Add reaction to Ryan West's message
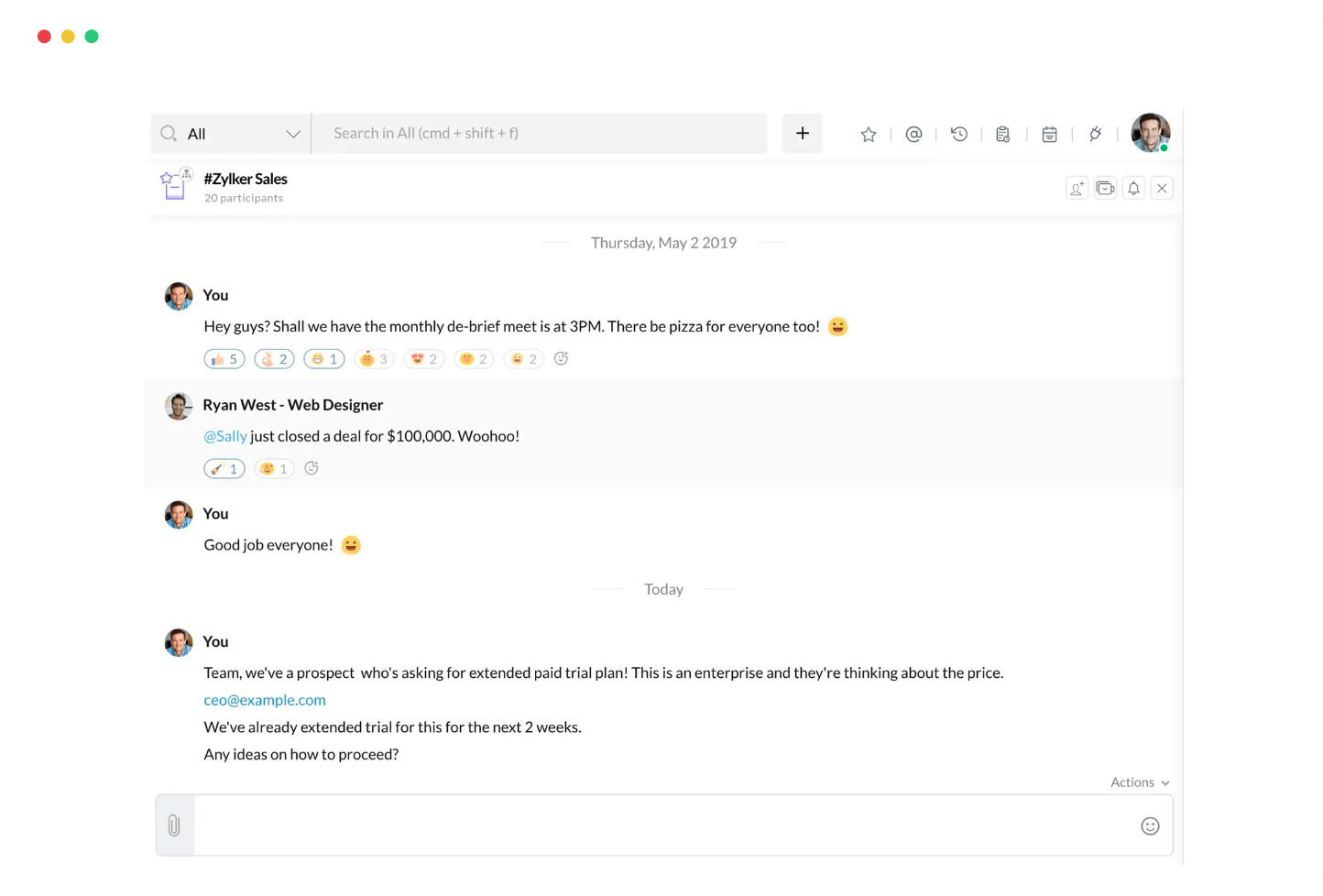The height and width of the screenshot is (896, 1323). 312,468
